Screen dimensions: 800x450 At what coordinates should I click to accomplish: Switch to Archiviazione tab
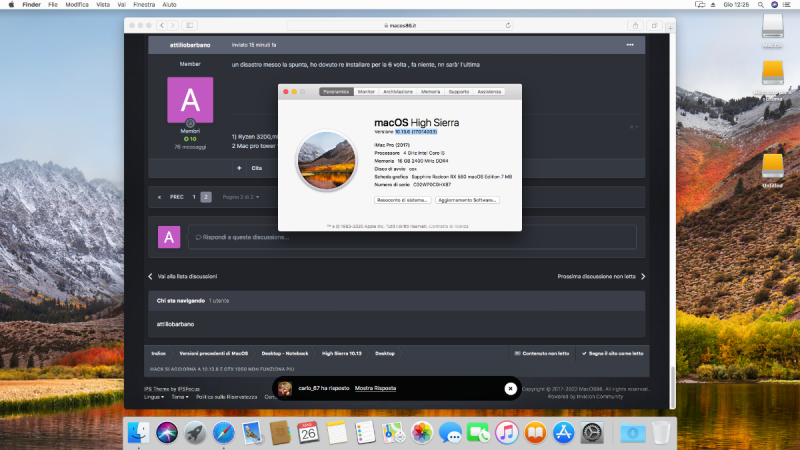[398, 92]
